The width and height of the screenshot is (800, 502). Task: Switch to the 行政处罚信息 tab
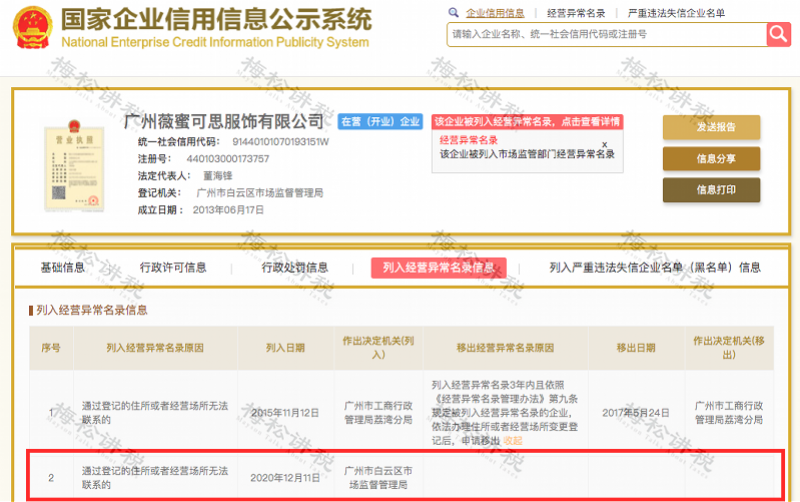click(x=295, y=267)
